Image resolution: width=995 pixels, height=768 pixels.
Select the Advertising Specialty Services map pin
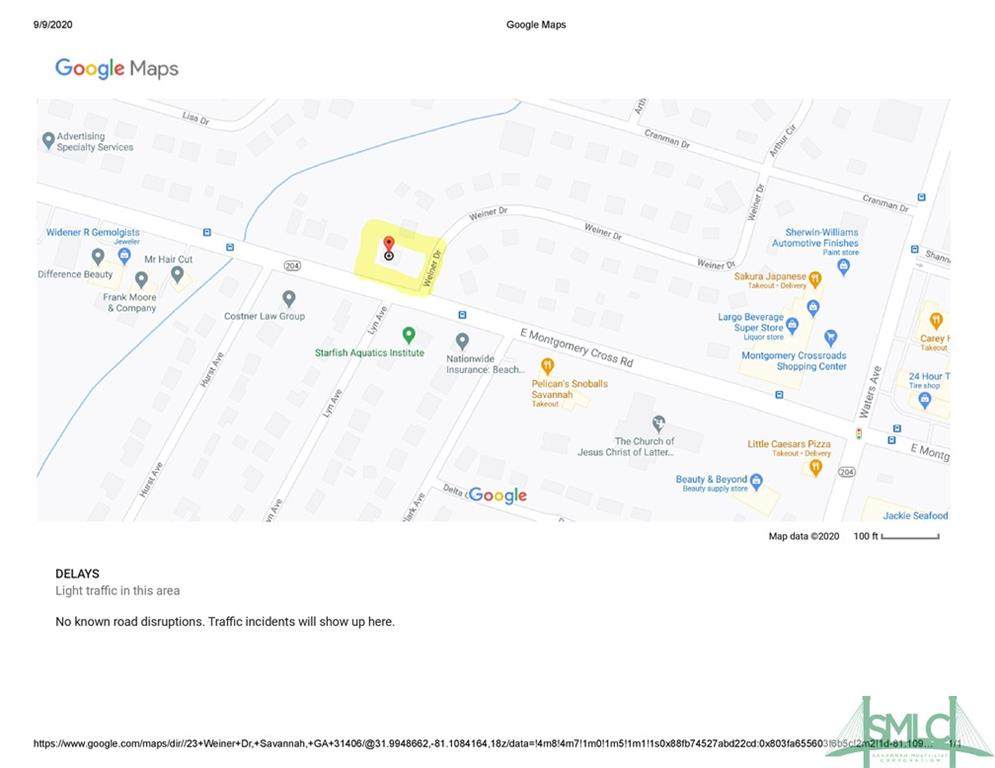click(x=48, y=140)
